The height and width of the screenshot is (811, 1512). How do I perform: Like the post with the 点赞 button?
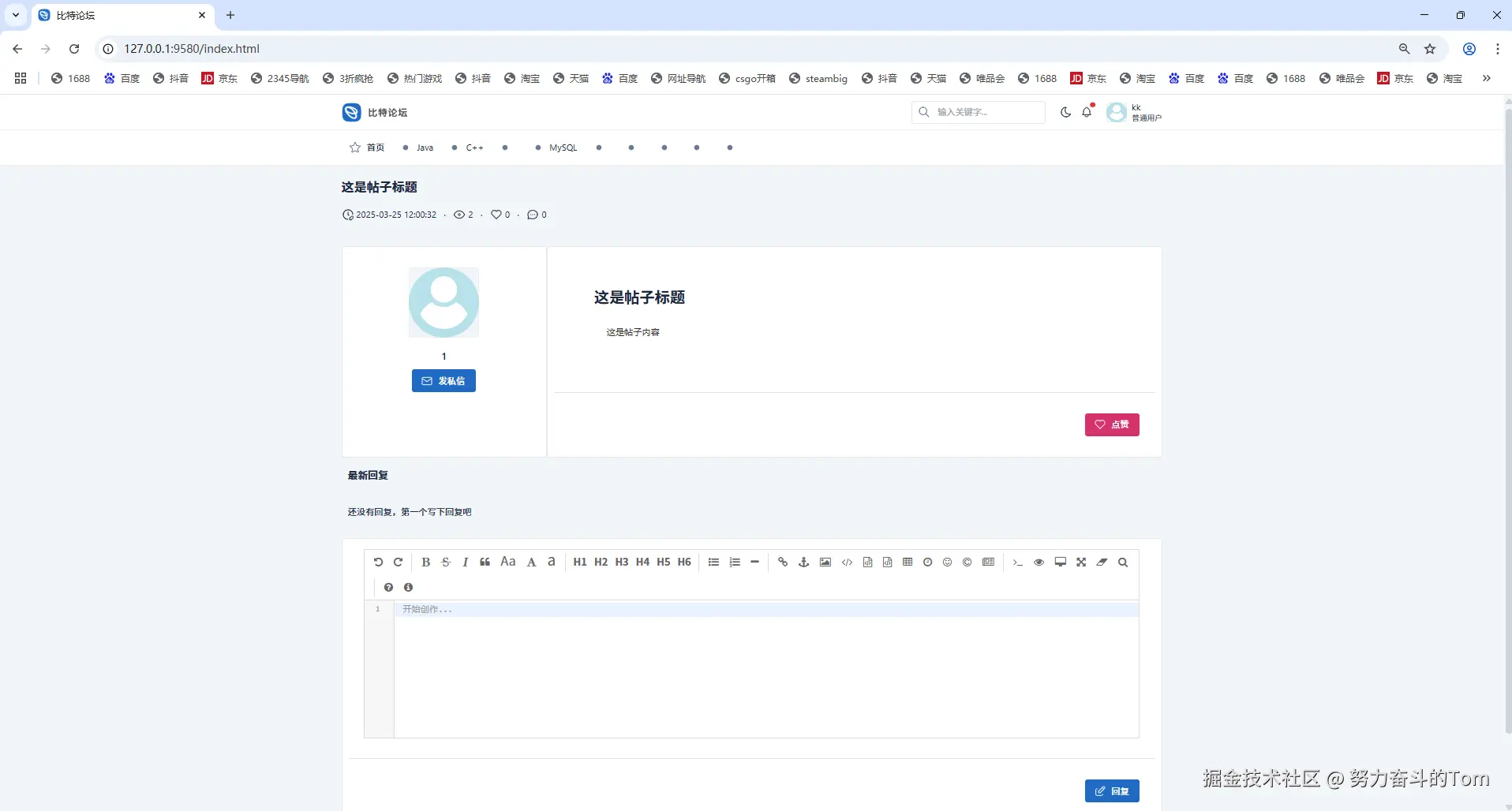[x=1112, y=424]
